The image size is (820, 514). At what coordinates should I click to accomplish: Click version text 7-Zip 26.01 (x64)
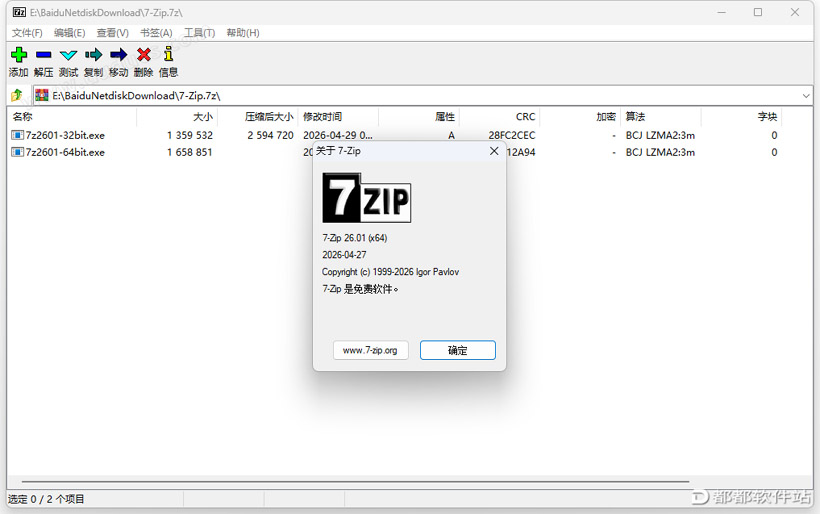tap(355, 238)
